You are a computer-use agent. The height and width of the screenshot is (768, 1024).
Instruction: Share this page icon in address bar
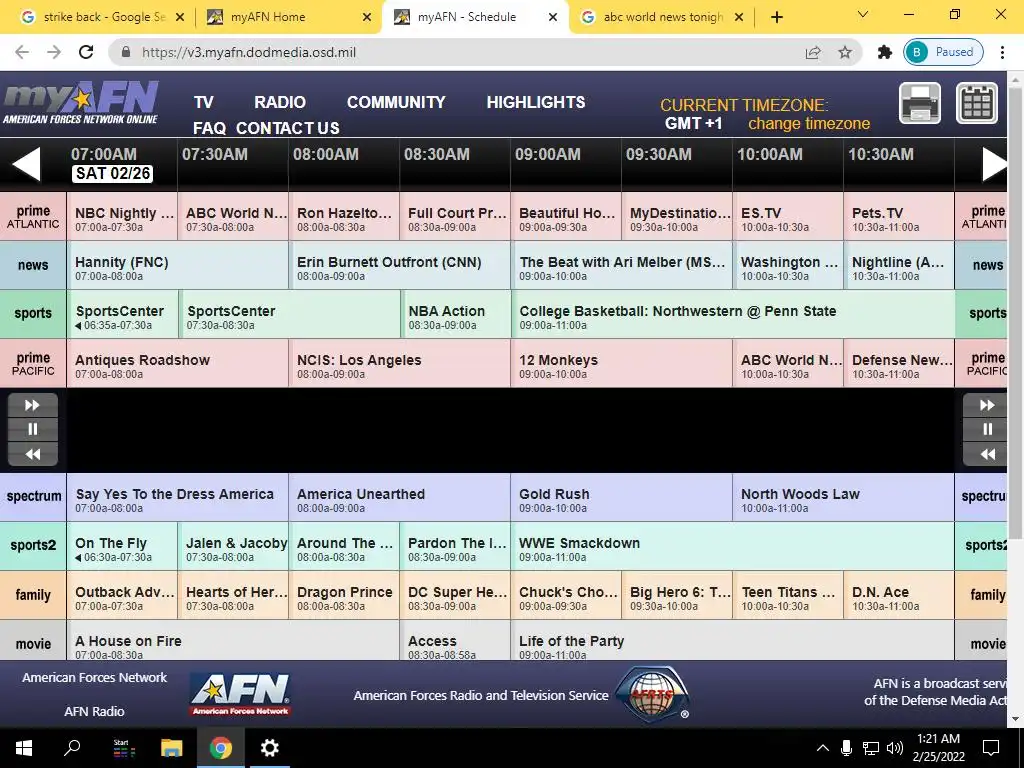point(813,52)
